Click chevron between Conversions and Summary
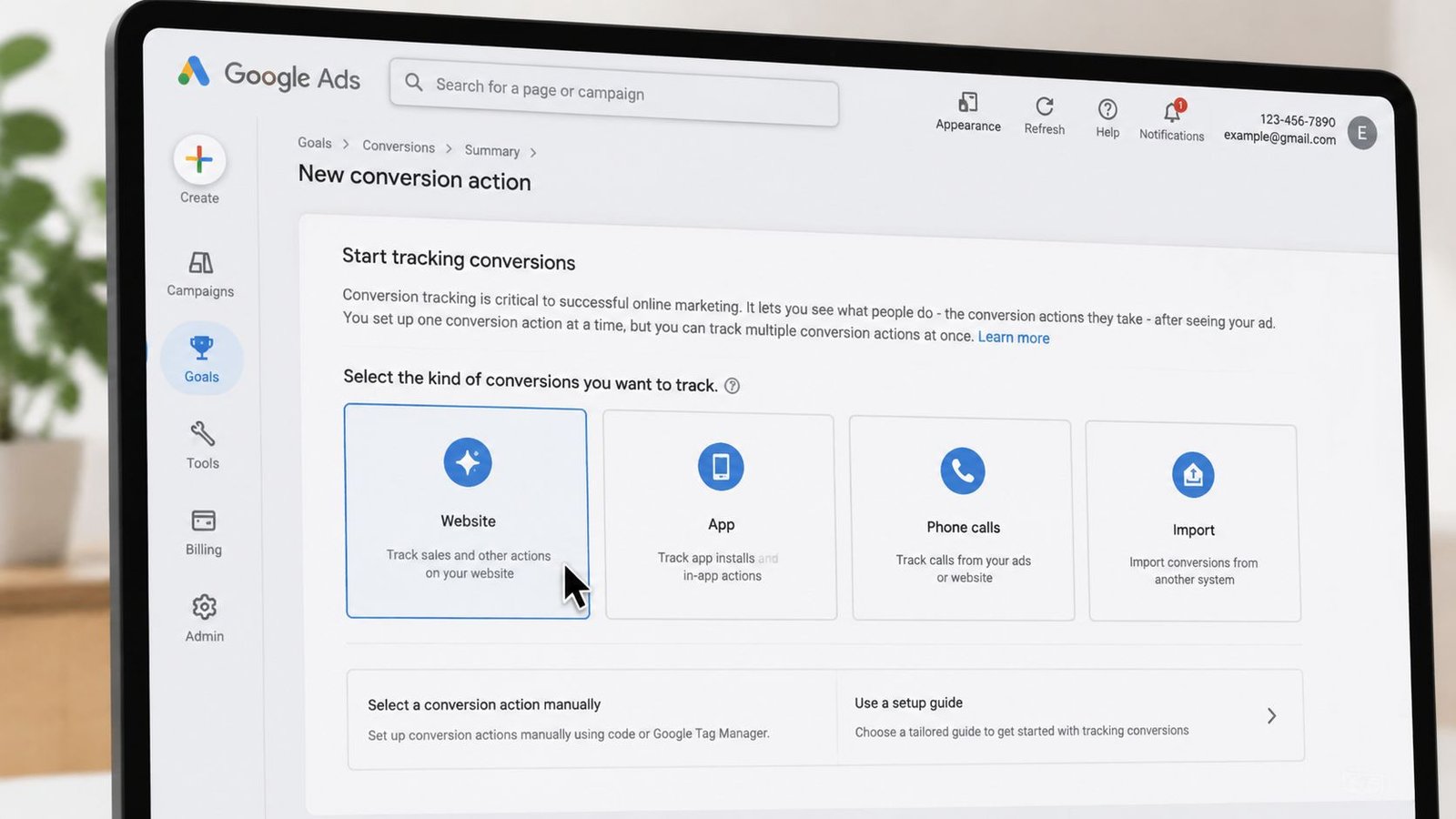 (449, 148)
